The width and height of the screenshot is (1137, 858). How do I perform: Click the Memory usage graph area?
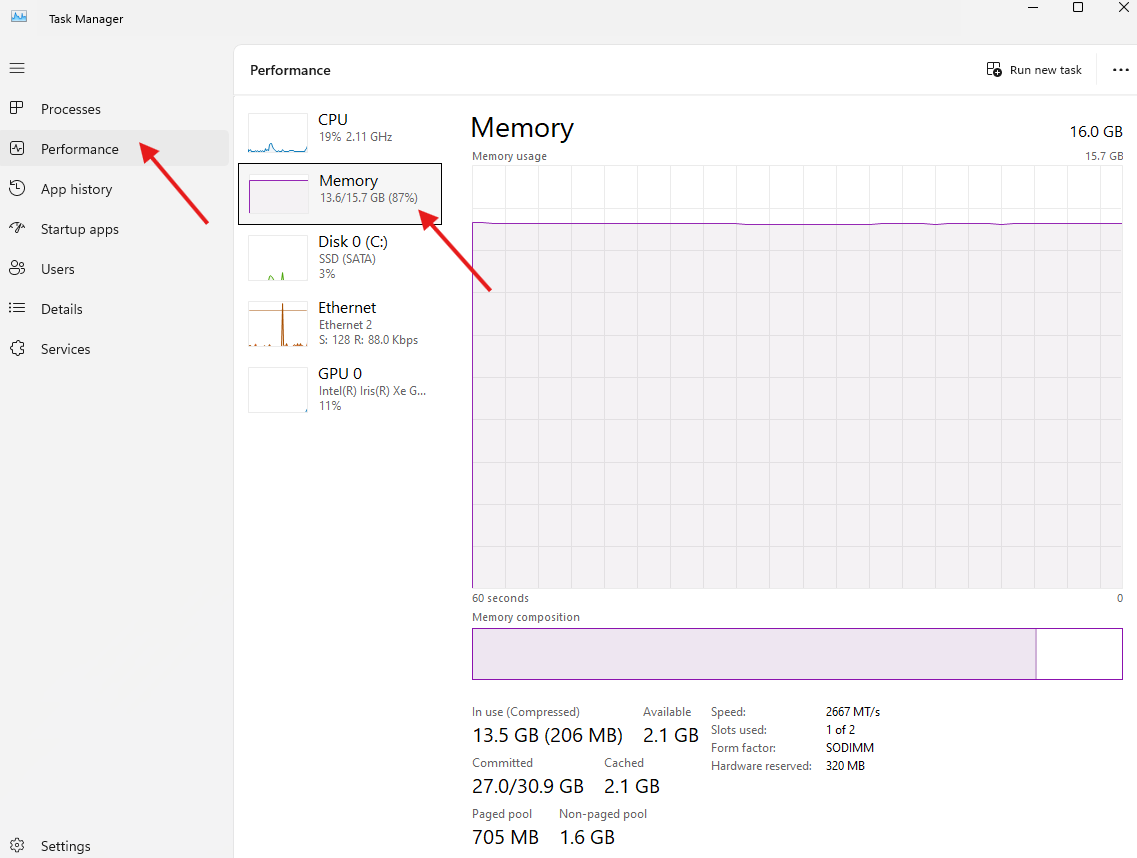[796, 400]
